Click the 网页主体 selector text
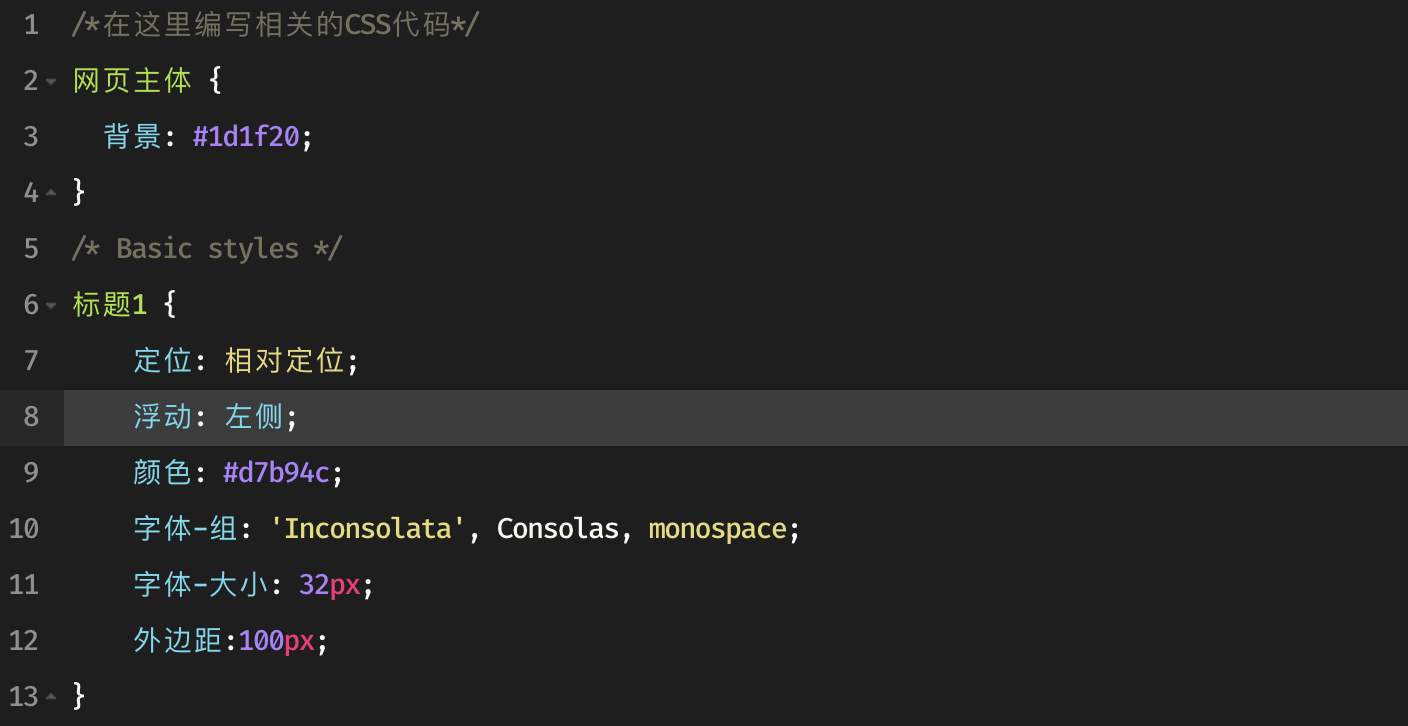 (132, 81)
